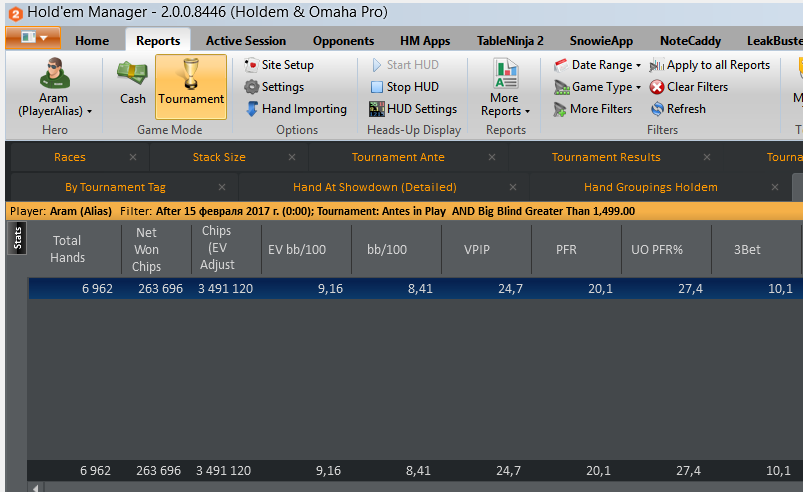Select data row cell 3 491 120
The height and width of the screenshot is (492, 803).
(x=225, y=289)
